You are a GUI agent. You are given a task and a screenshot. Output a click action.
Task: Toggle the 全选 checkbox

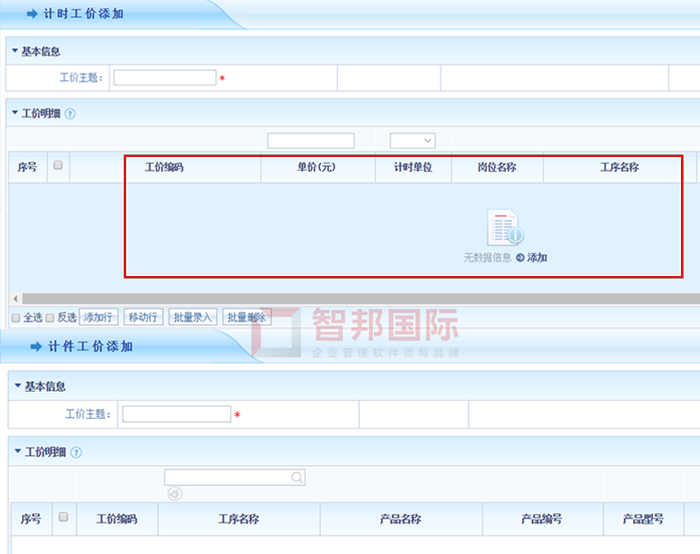pos(15,317)
